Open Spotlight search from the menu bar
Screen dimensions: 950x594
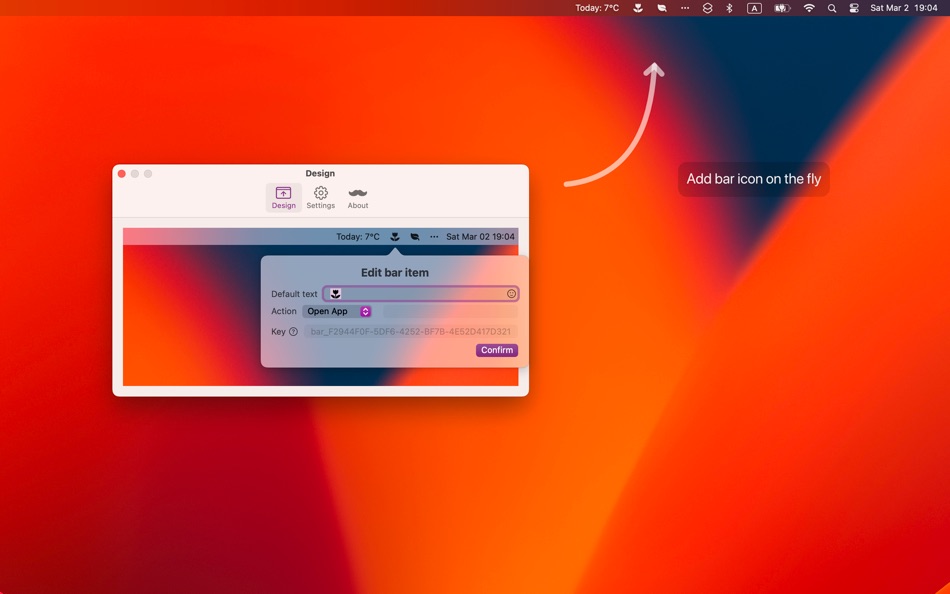[831, 8]
